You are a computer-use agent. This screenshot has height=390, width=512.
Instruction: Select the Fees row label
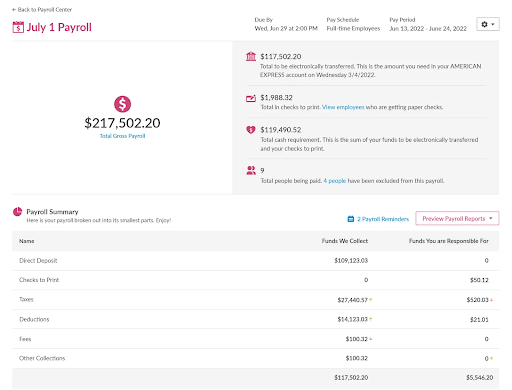point(25,339)
